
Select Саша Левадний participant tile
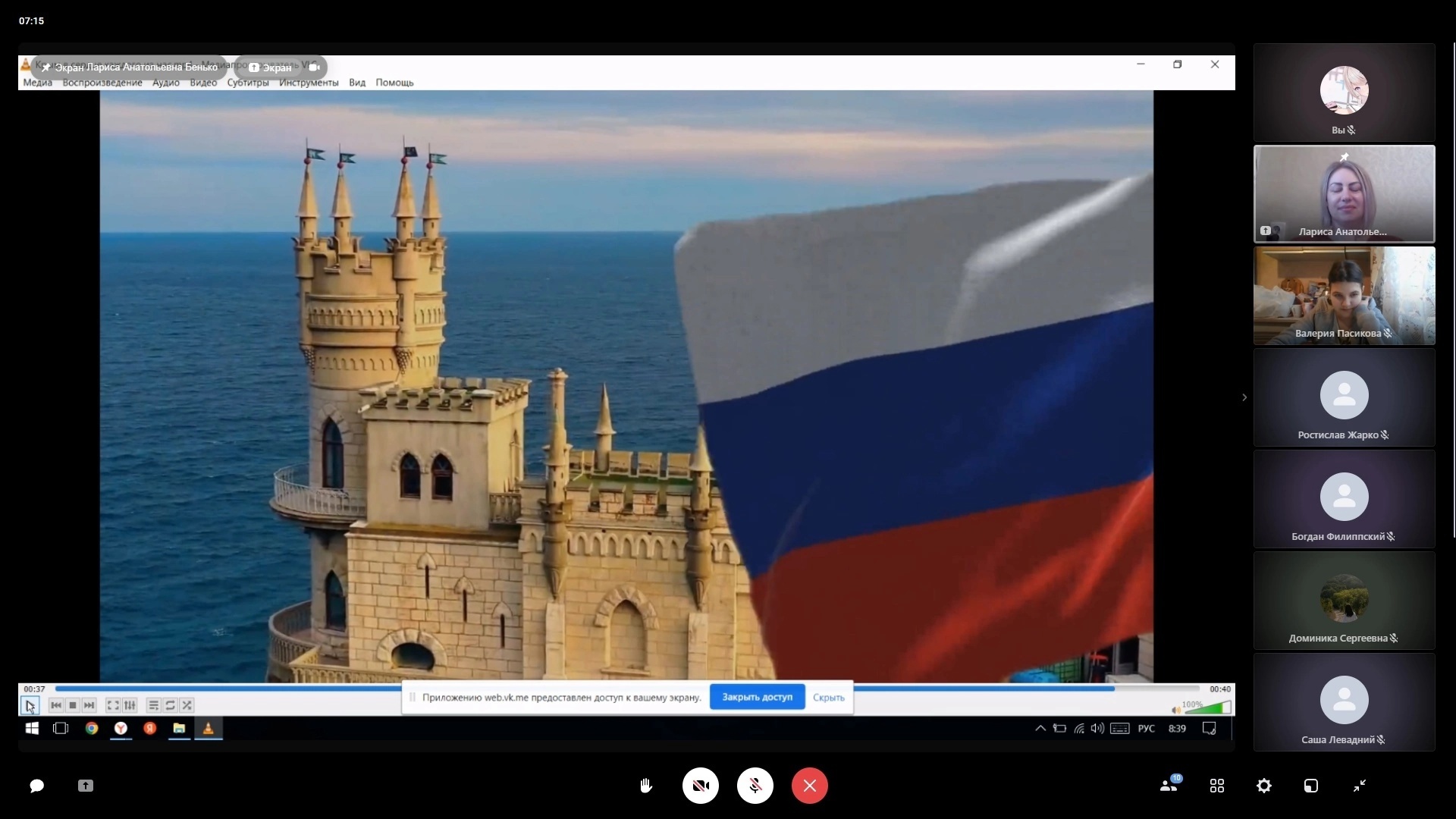point(1345,702)
